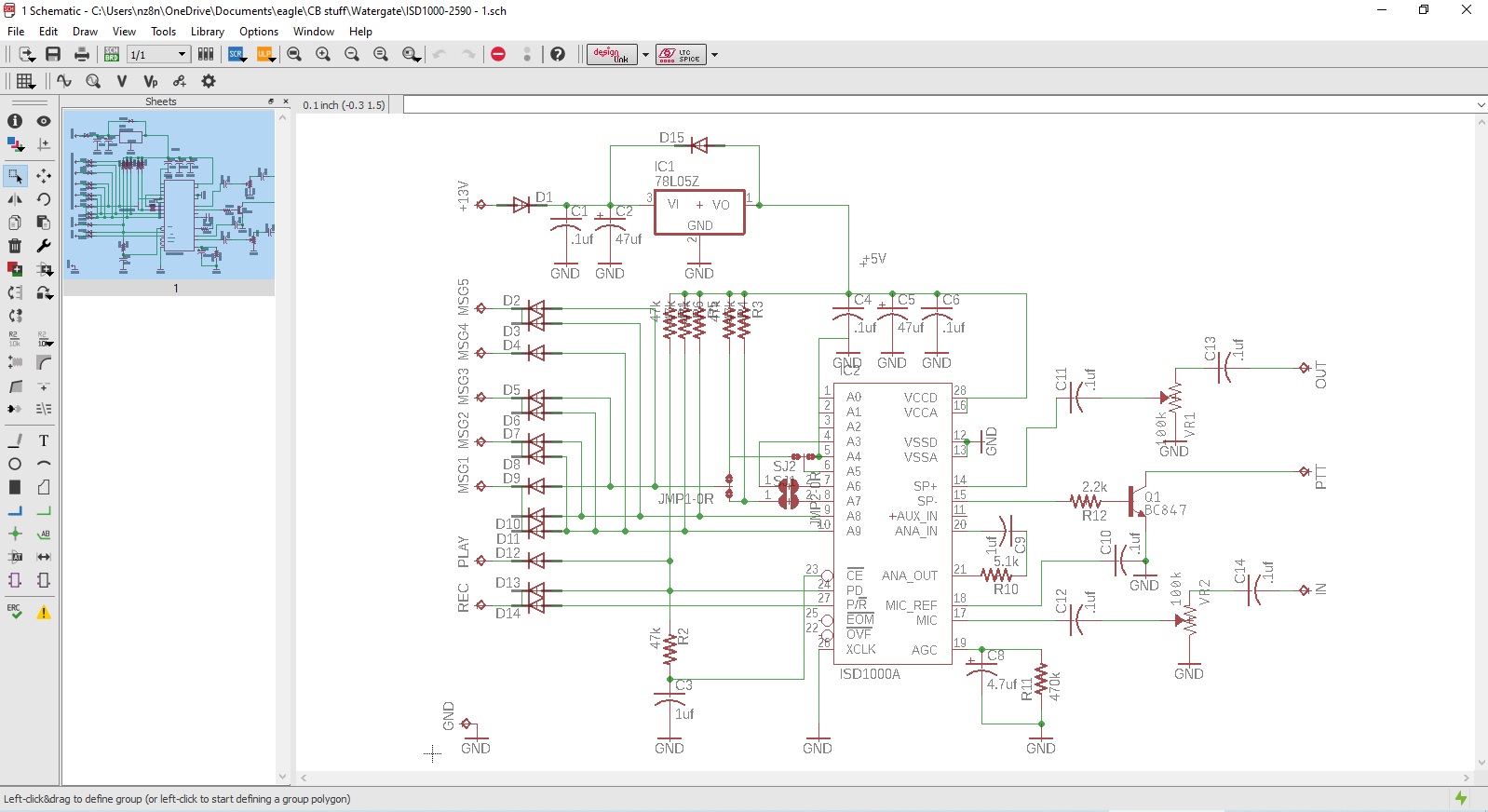The image size is (1488, 812).
Task: Switch to board with SCH/BRD icon
Action: click(112, 55)
